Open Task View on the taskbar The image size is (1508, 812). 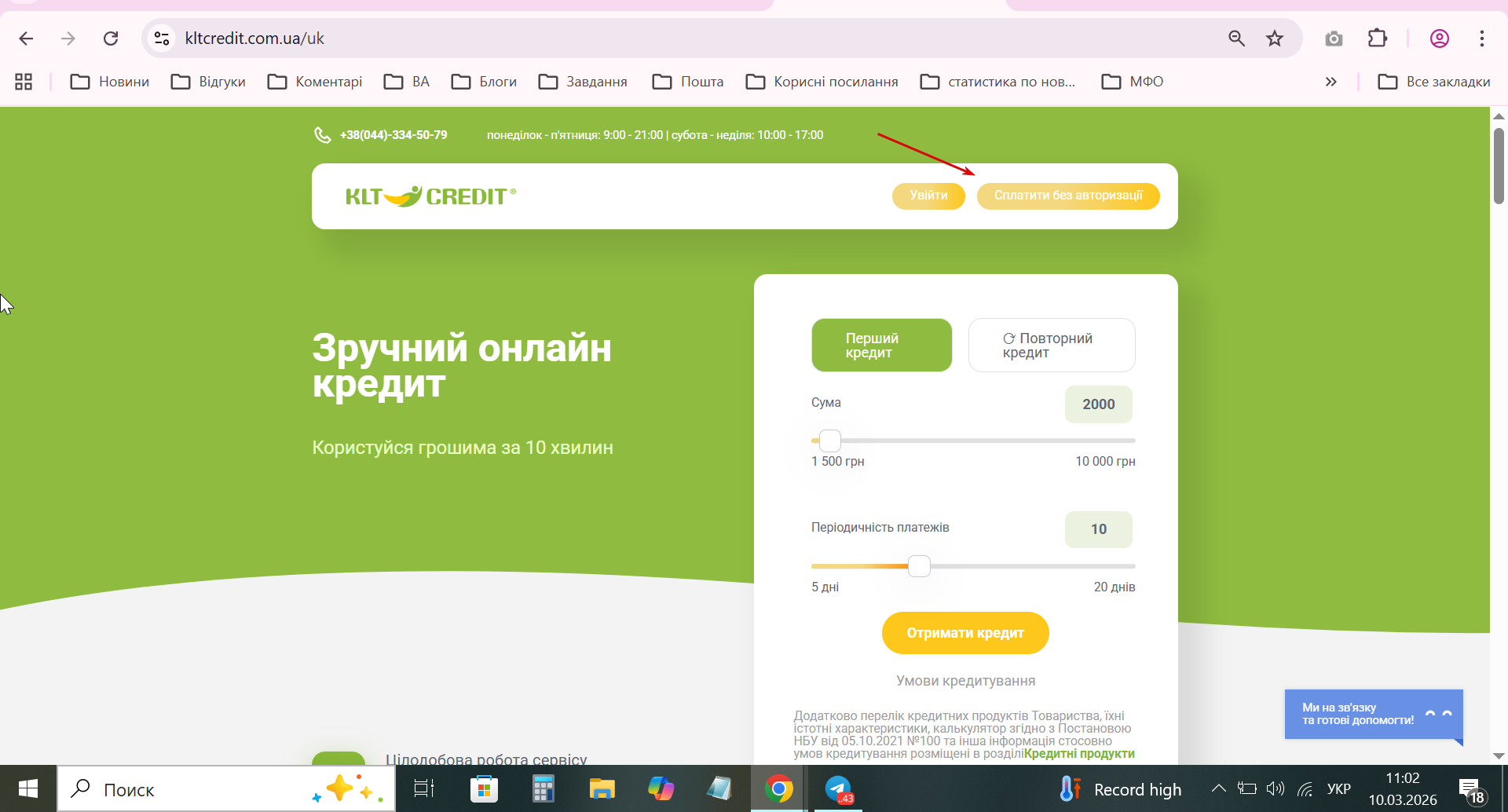pos(424,788)
